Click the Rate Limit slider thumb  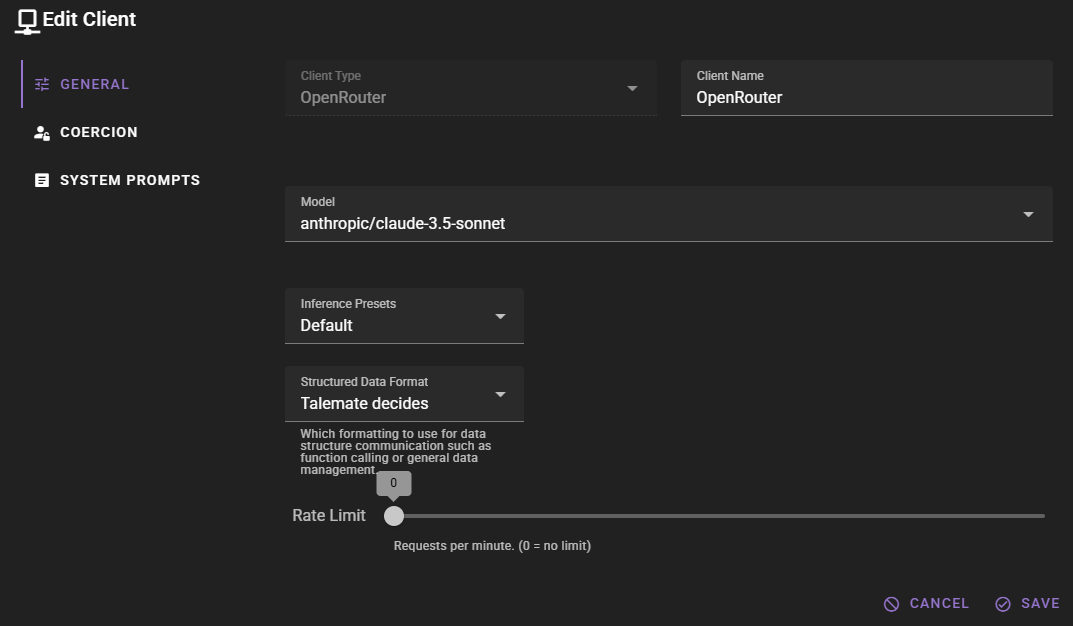pos(393,516)
